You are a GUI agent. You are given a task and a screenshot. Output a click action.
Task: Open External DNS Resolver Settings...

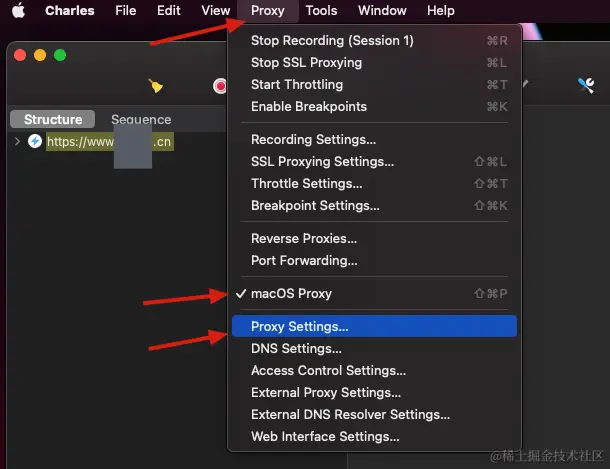tap(374, 415)
